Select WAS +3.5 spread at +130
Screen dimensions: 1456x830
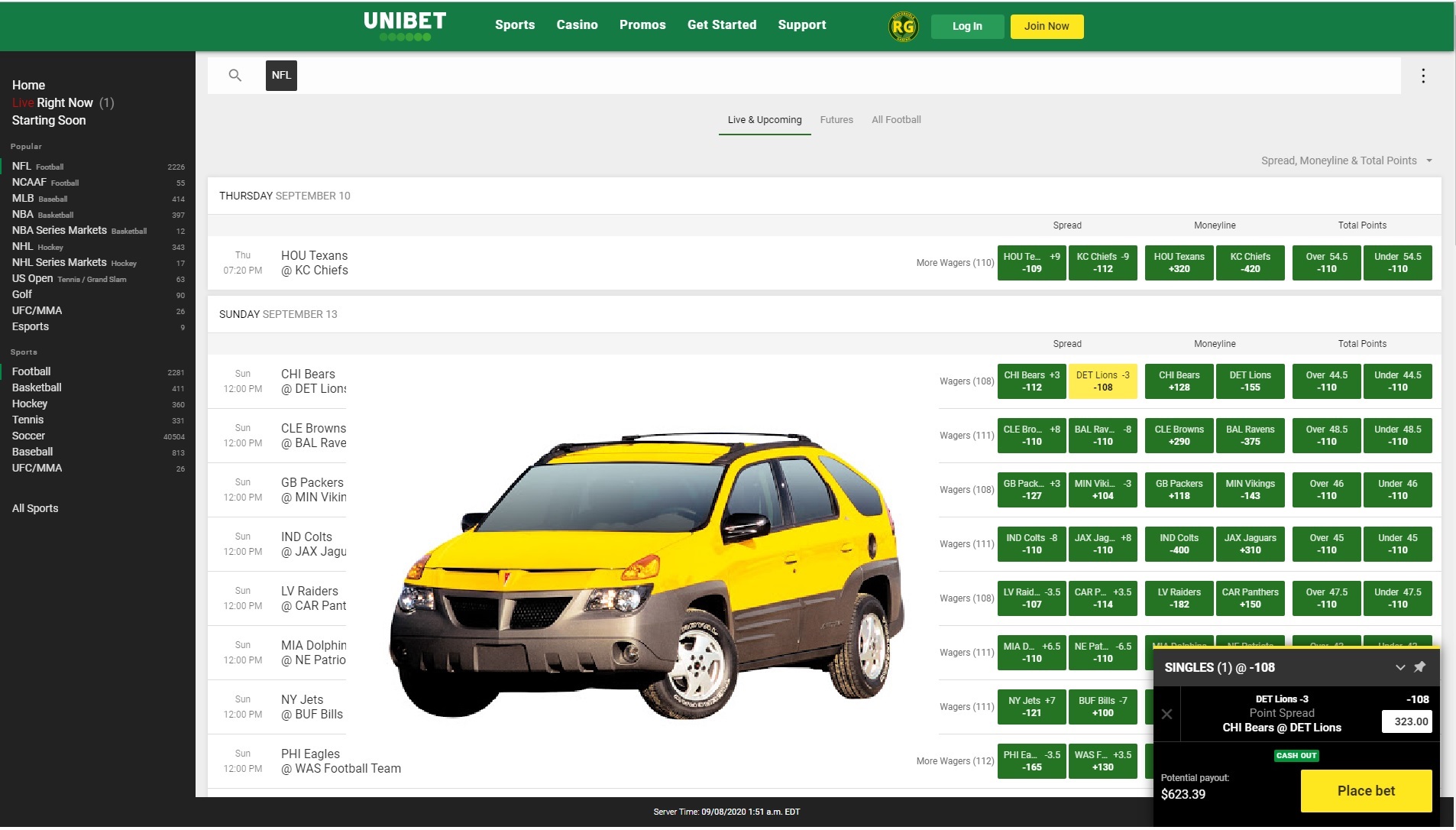[x=1102, y=761]
